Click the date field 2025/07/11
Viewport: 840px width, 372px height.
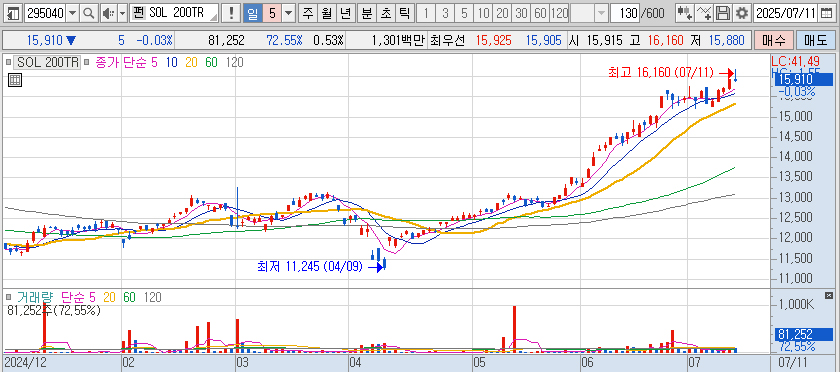[x=786, y=13]
